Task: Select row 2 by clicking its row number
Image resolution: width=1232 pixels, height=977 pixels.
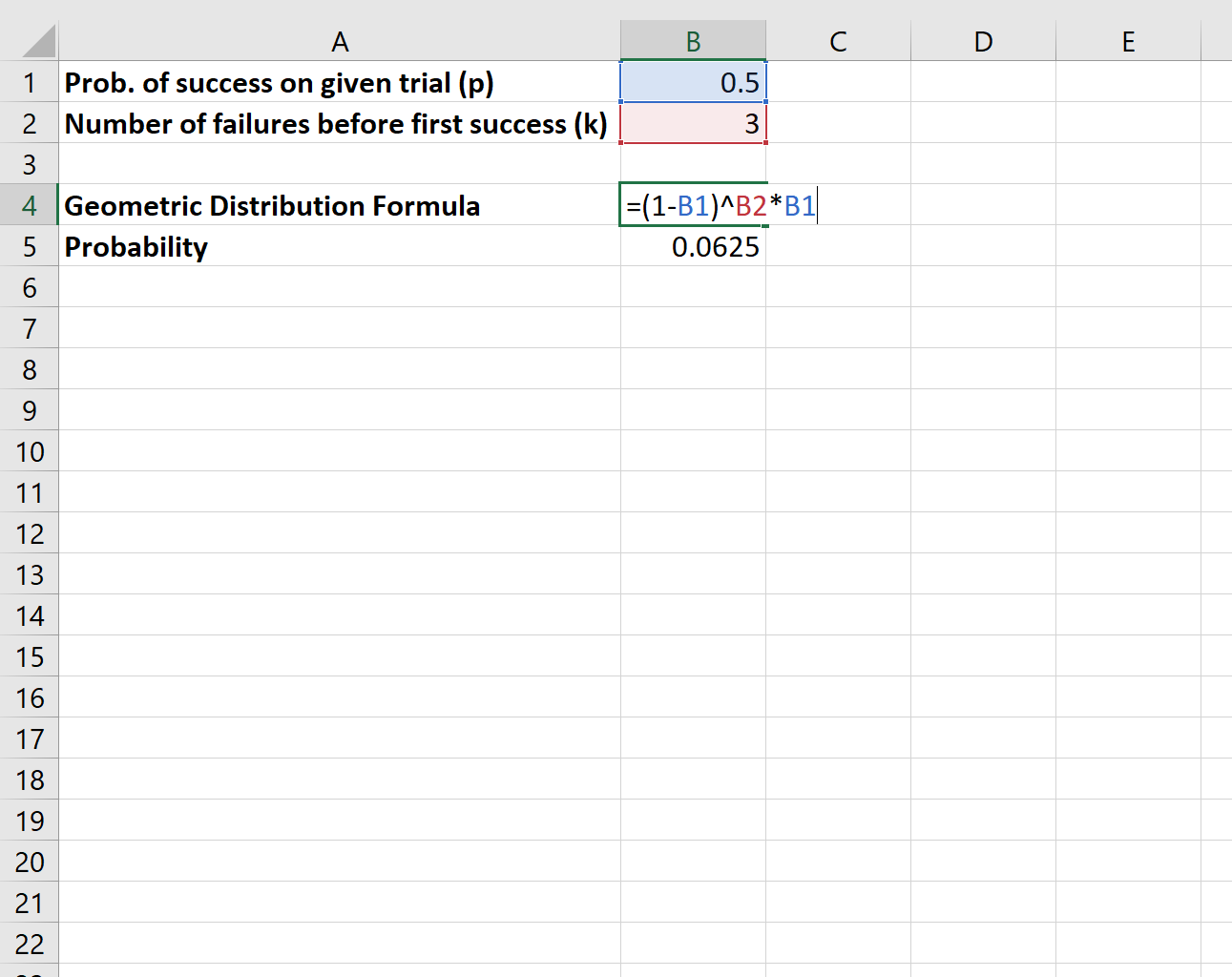Action: [x=30, y=123]
